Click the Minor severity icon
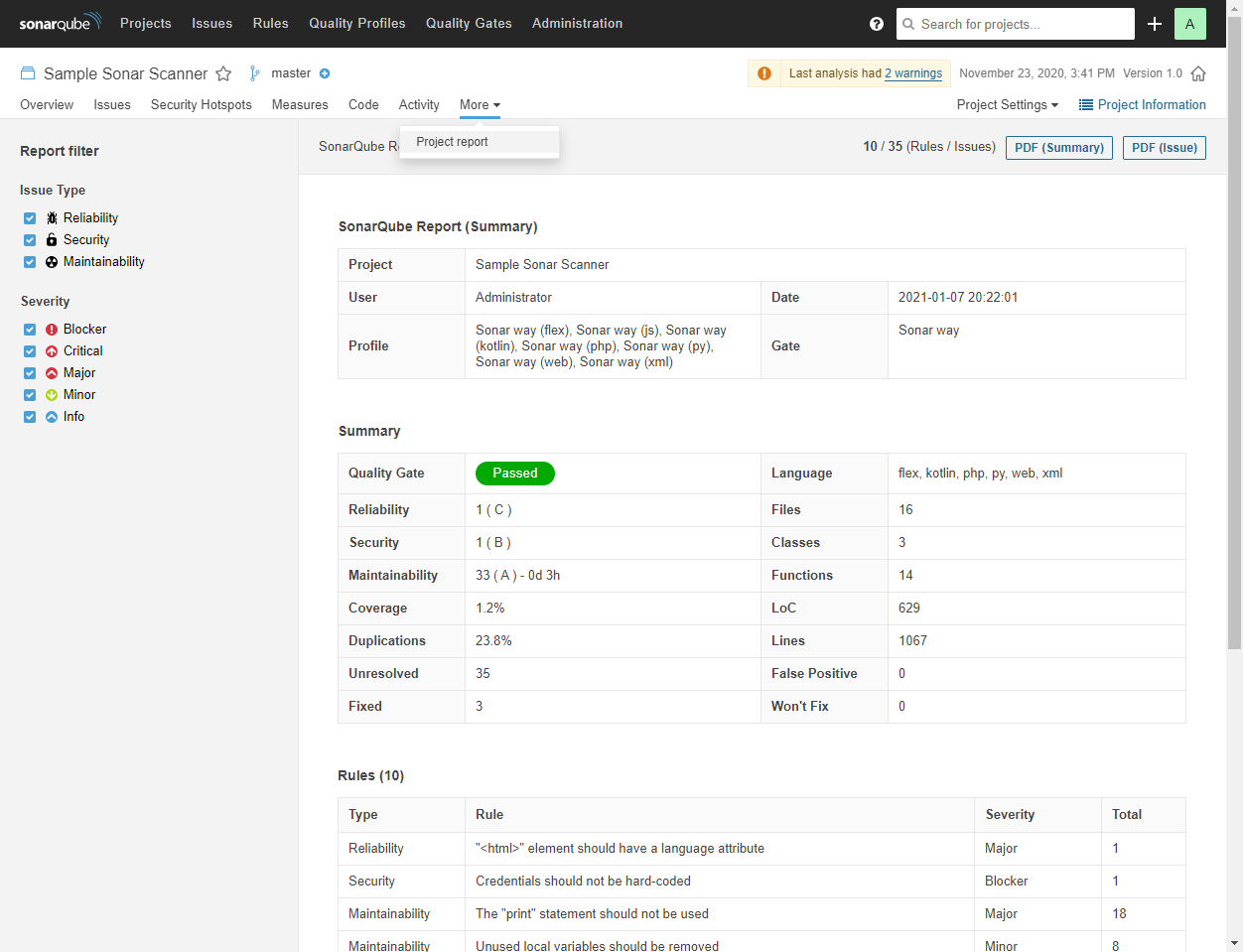1243x952 pixels. point(52,395)
